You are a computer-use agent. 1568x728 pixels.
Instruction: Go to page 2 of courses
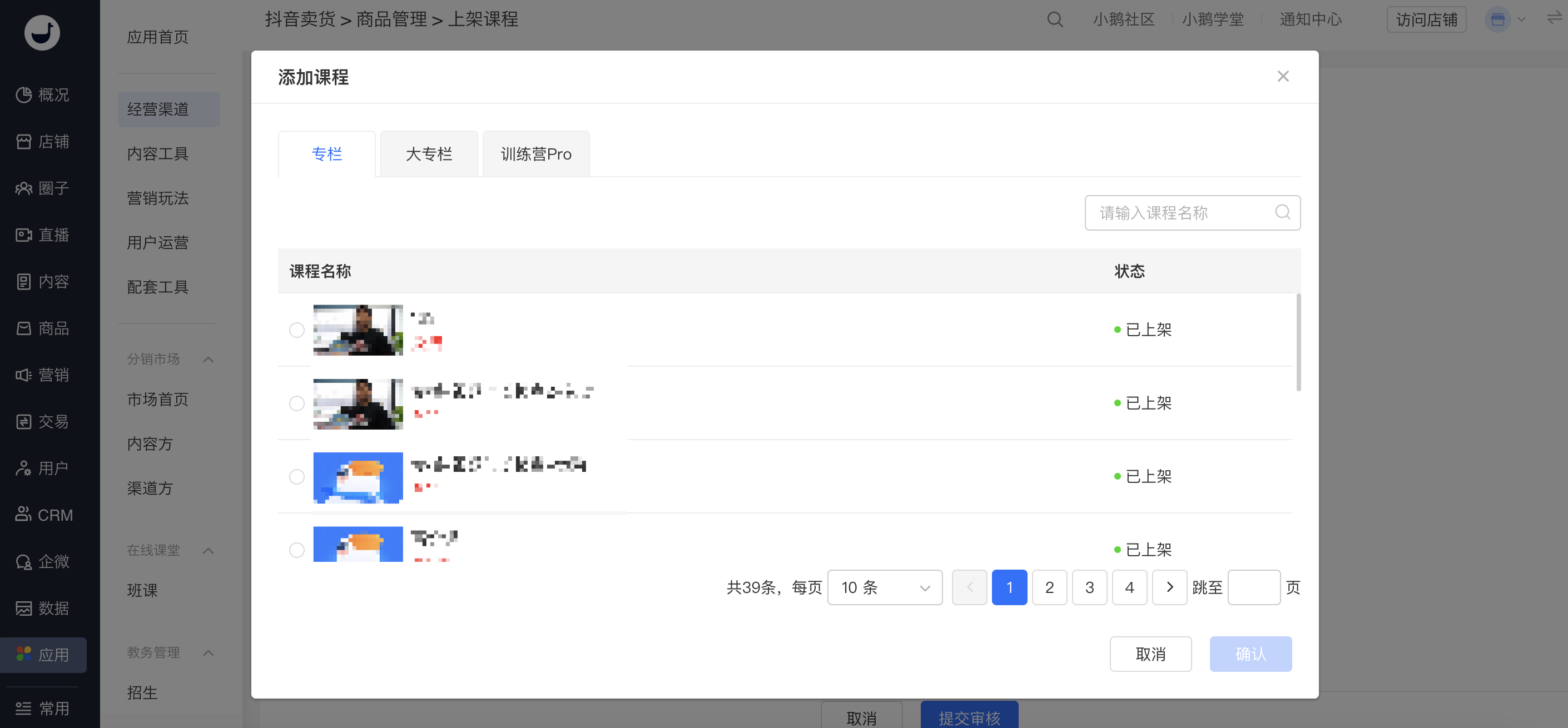(x=1049, y=587)
